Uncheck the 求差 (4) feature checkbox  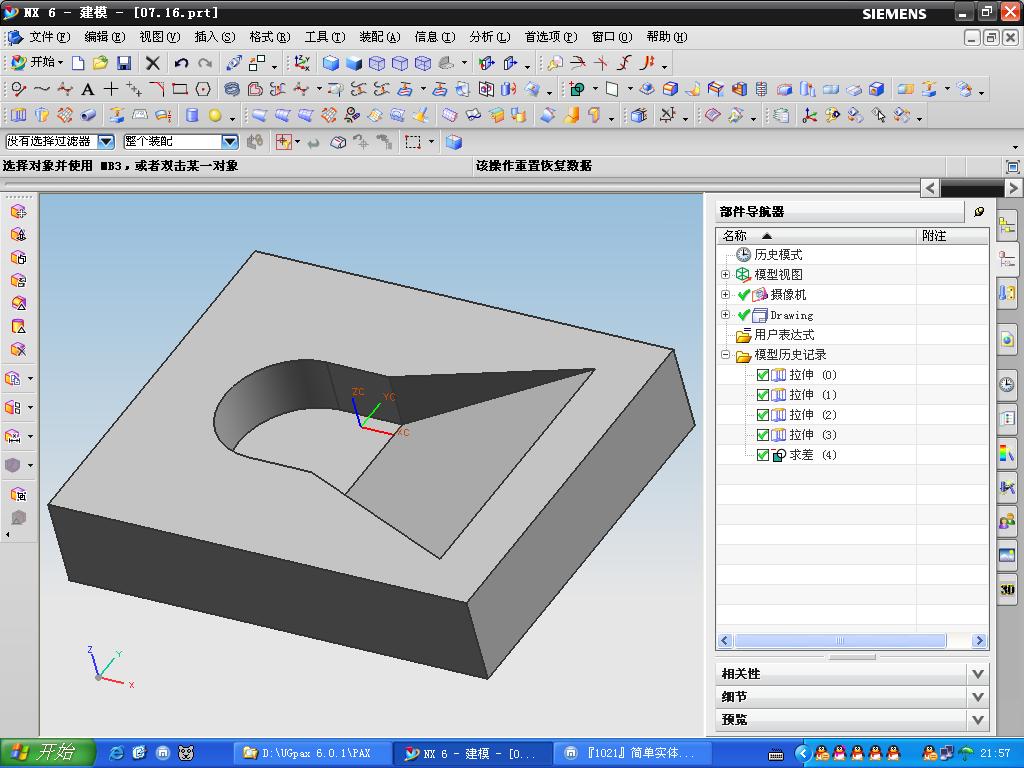[x=762, y=455]
